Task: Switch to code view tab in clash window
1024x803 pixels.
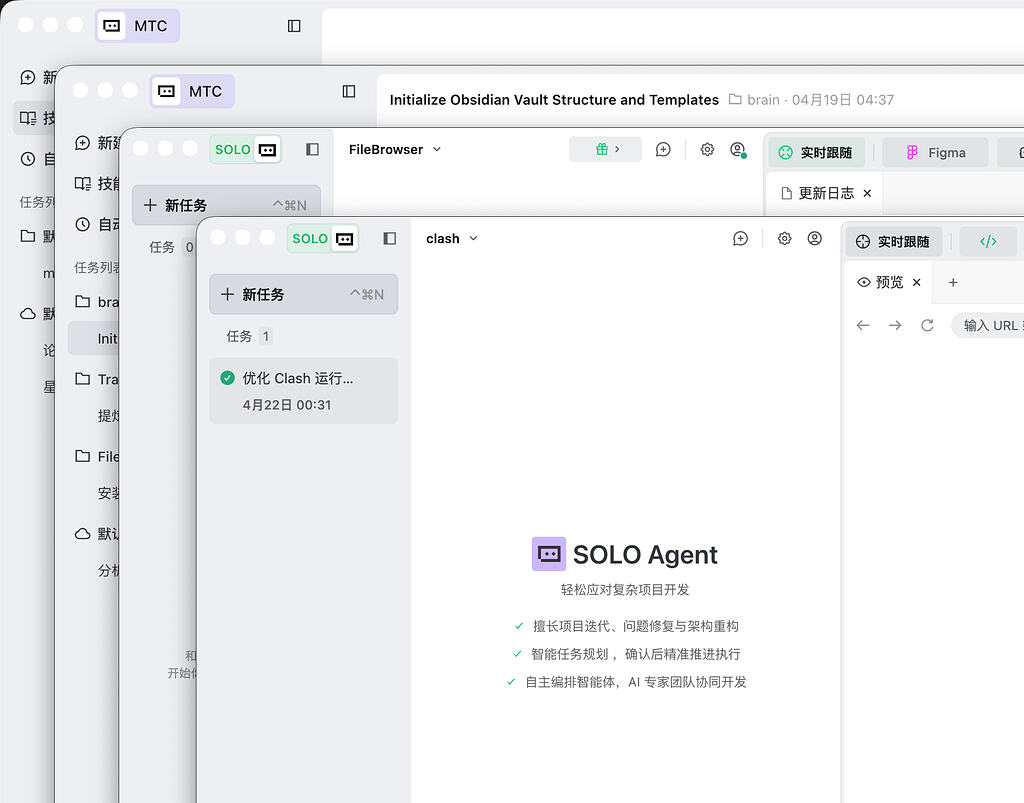Action: pyautogui.click(x=988, y=242)
